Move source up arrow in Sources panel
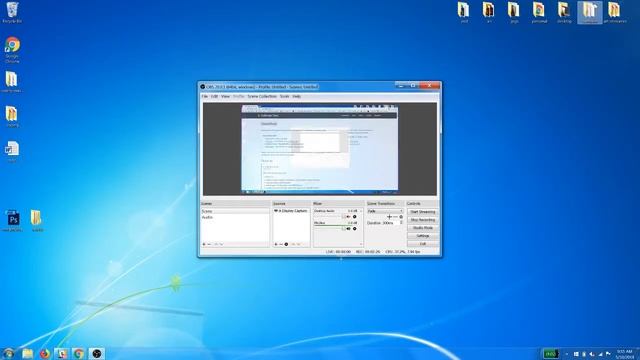 click(x=293, y=244)
